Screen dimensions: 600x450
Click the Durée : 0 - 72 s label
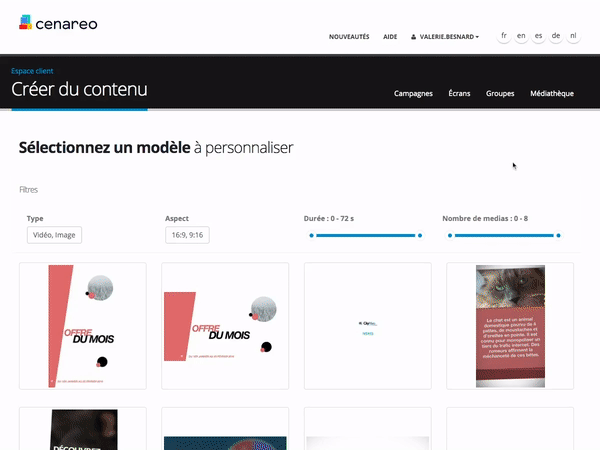click(329, 218)
